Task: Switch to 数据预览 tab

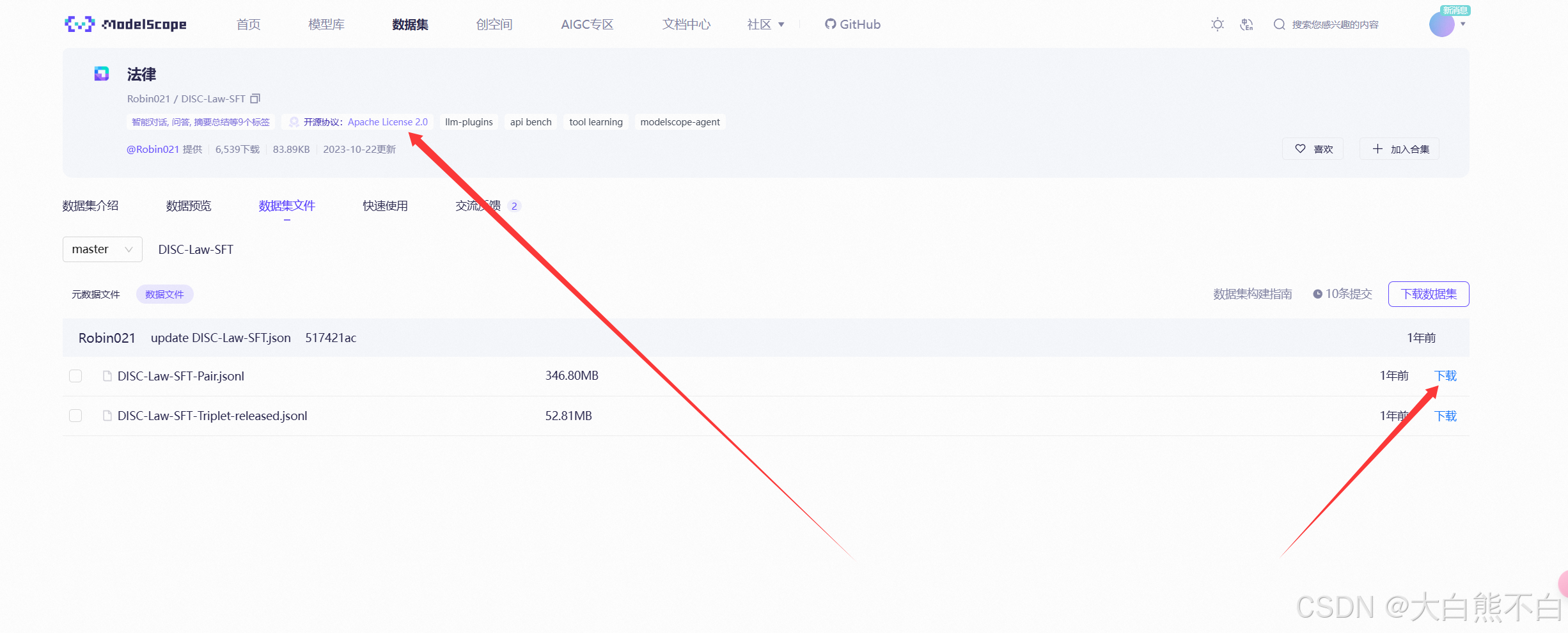Action: (189, 206)
